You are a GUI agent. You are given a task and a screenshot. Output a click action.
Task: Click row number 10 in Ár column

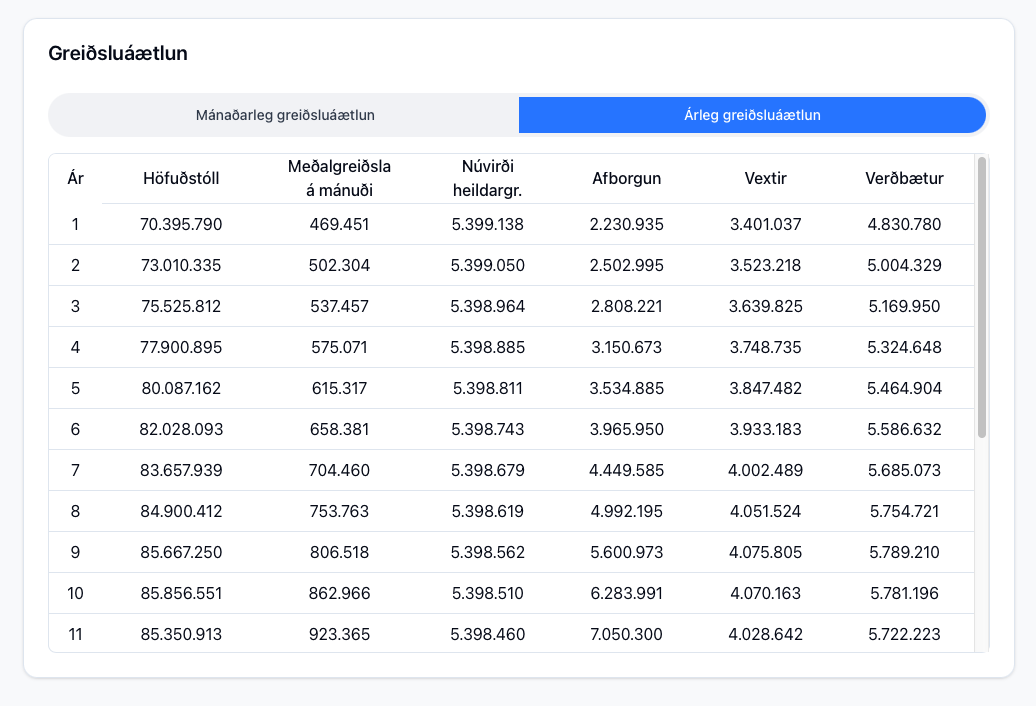pos(75,593)
